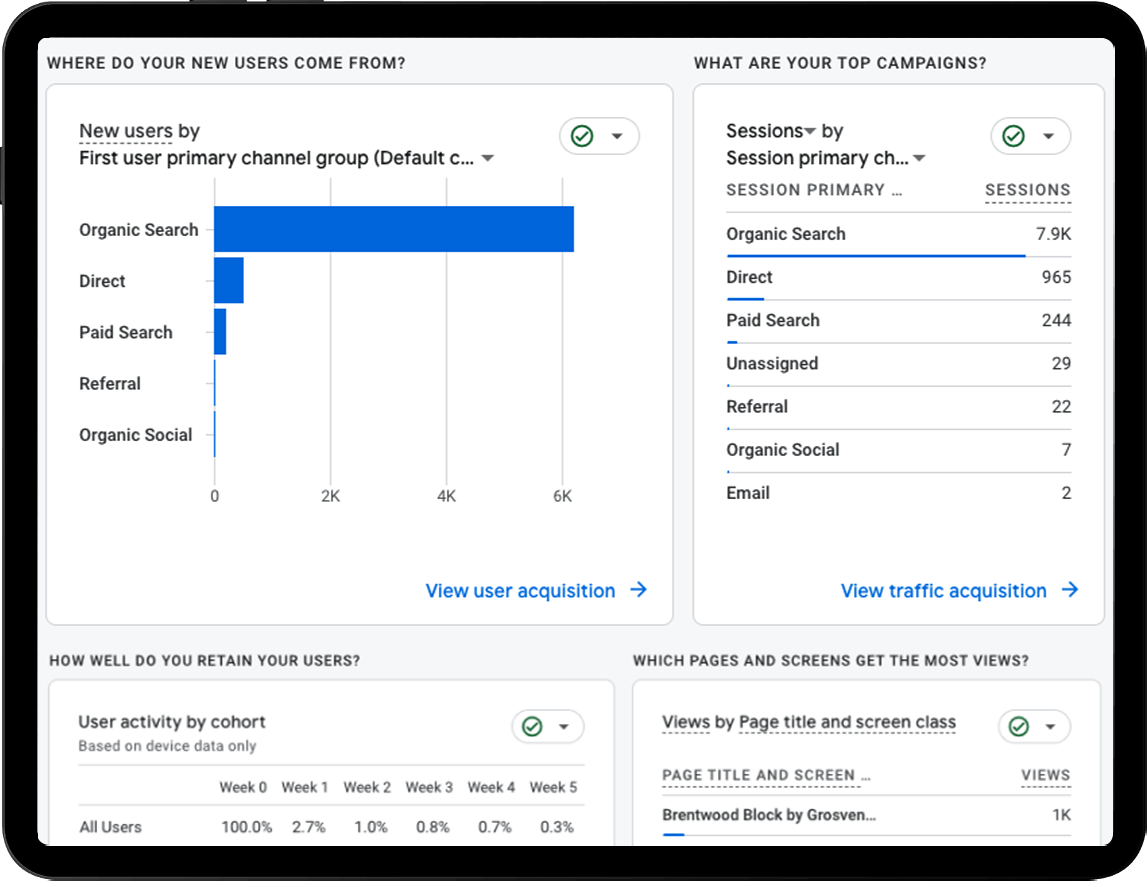Click the data quality checkmark on Views card

coord(1022,727)
